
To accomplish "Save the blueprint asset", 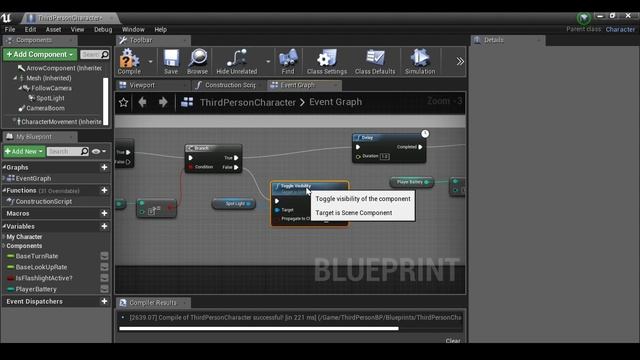I will tap(171, 61).
